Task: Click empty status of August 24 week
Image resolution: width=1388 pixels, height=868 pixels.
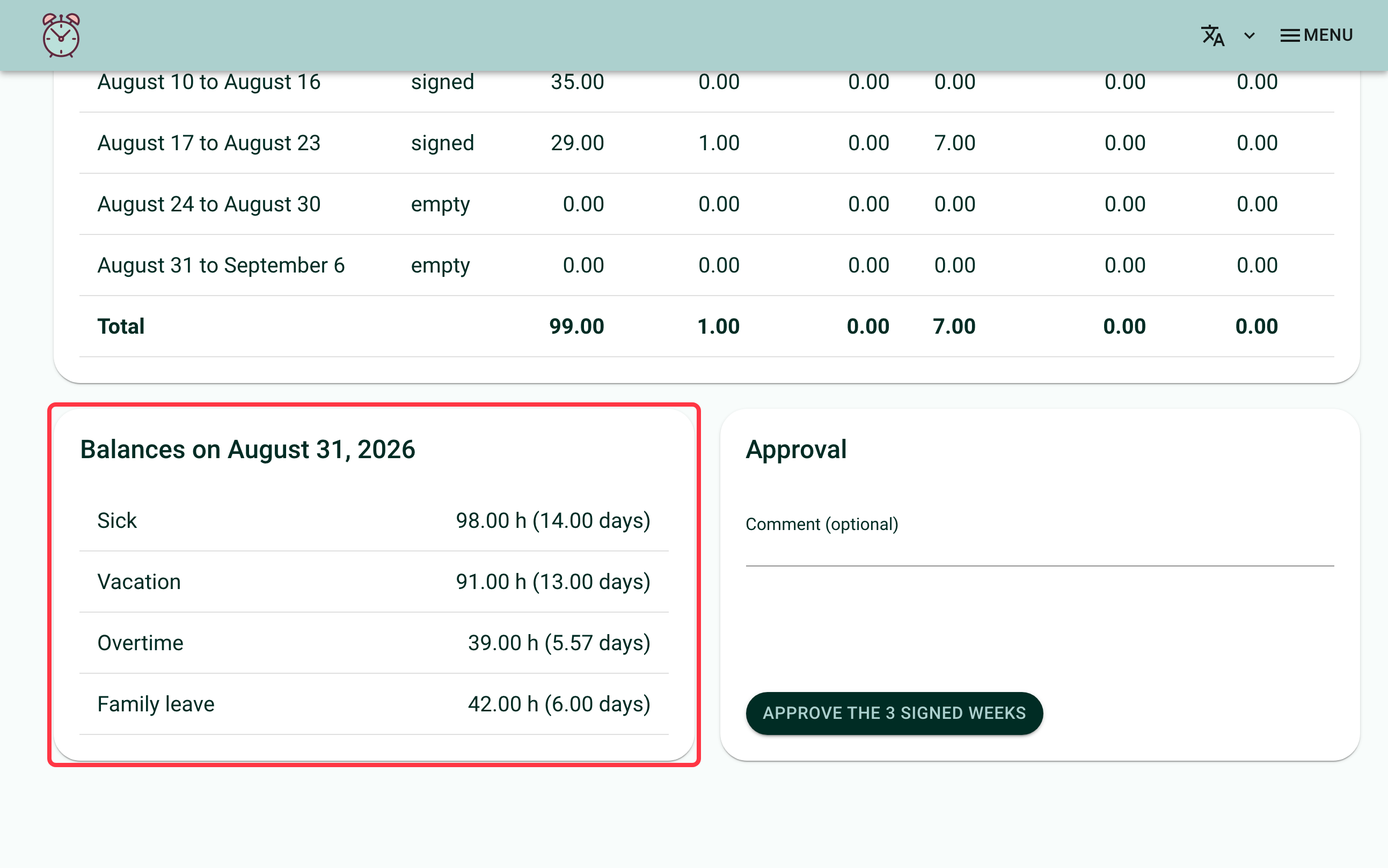Action: (441, 205)
